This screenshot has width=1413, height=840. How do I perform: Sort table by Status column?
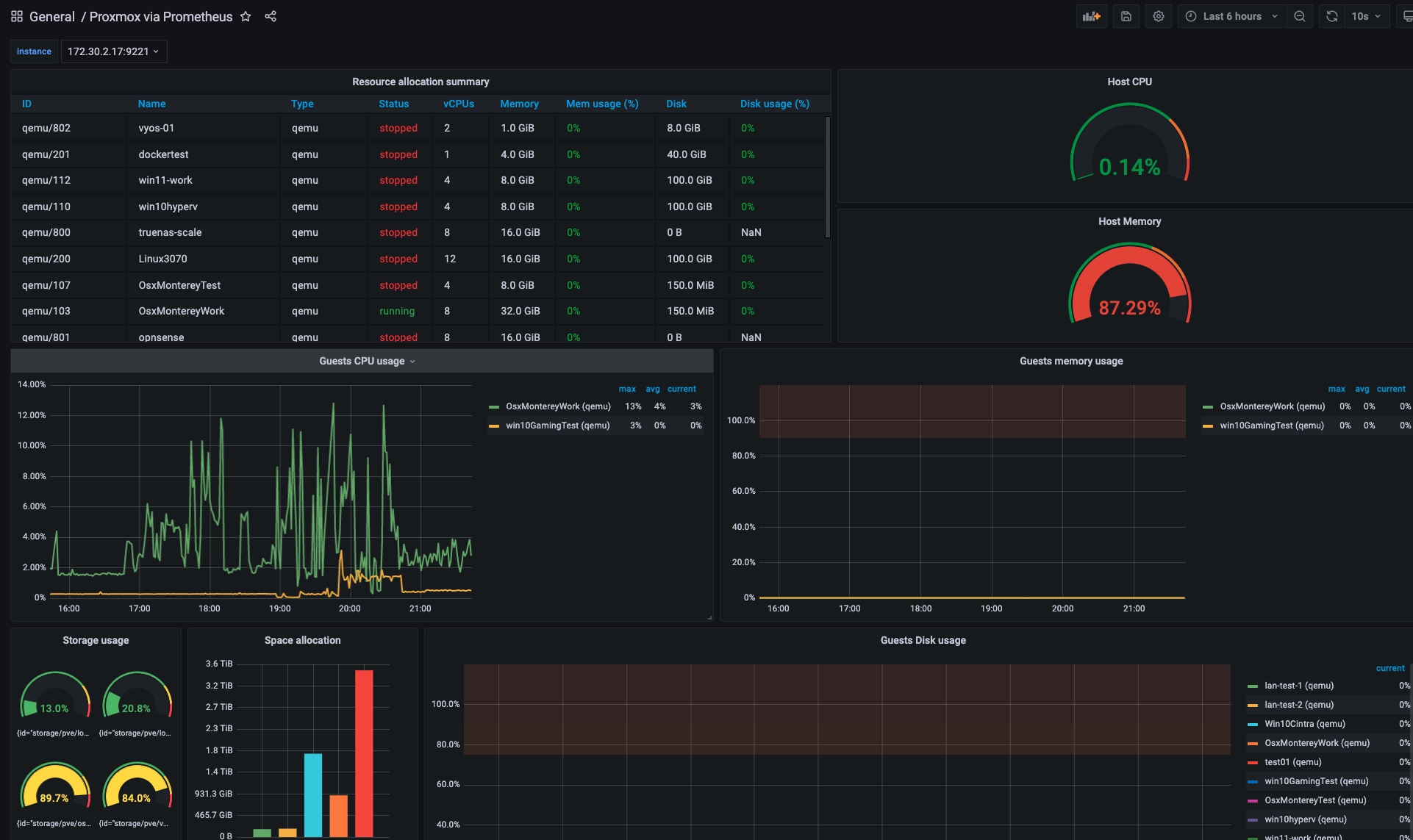(x=393, y=104)
